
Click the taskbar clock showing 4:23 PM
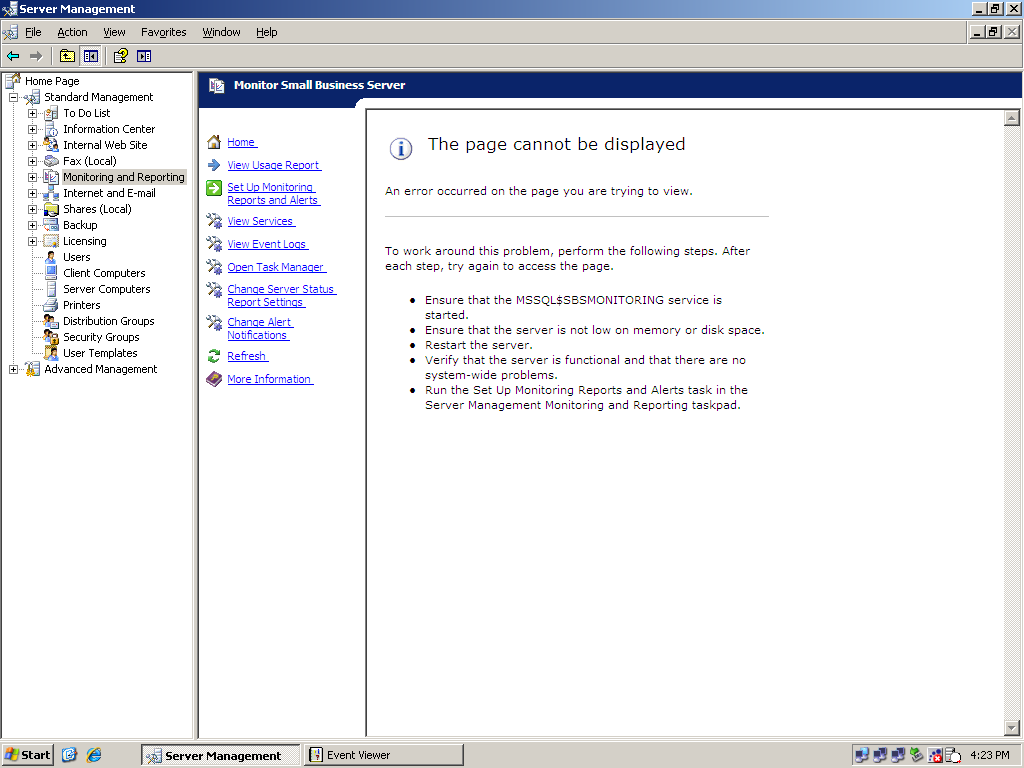point(989,755)
